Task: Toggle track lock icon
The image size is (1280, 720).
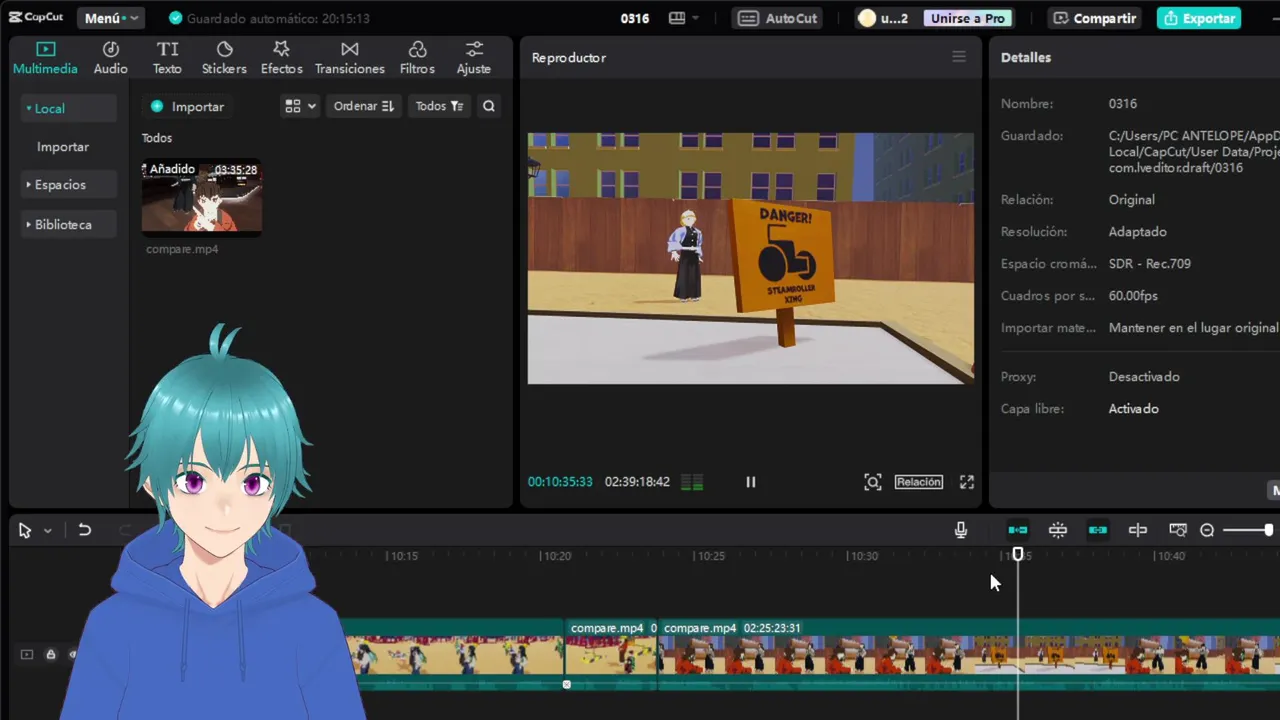Action: coord(50,654)
